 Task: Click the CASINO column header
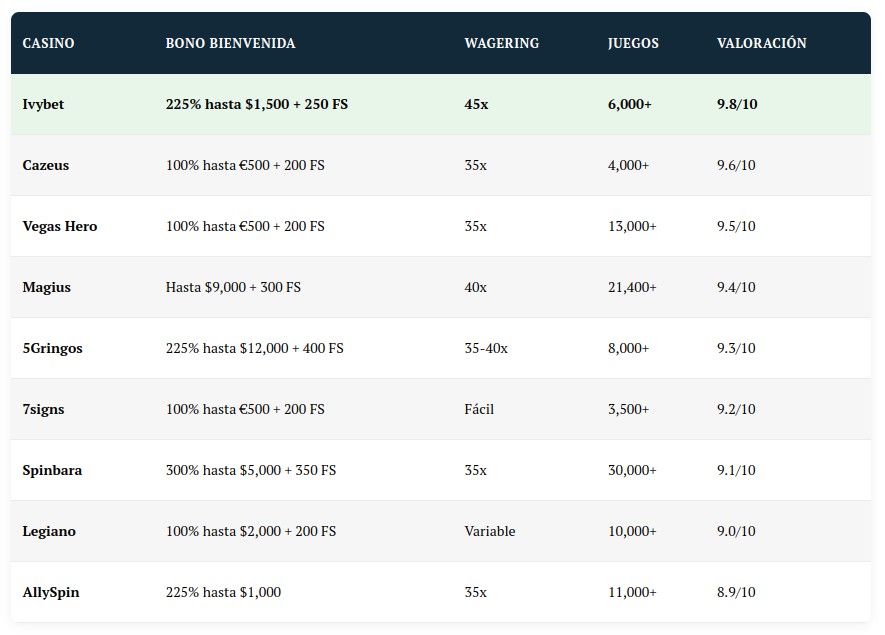tap(48, 43)
